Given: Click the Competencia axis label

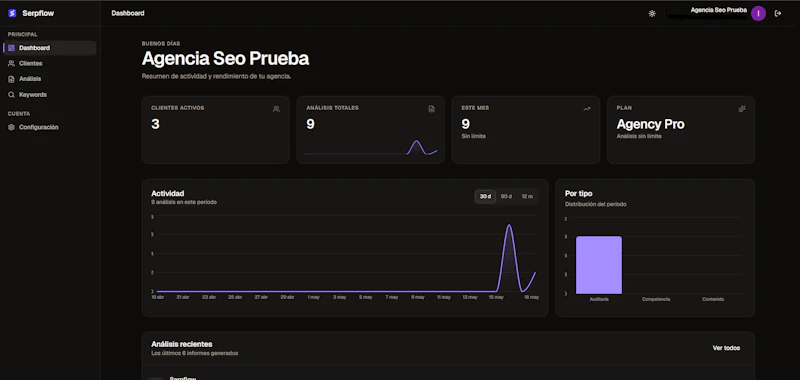Looking at the screenshot, I should 656,299.
